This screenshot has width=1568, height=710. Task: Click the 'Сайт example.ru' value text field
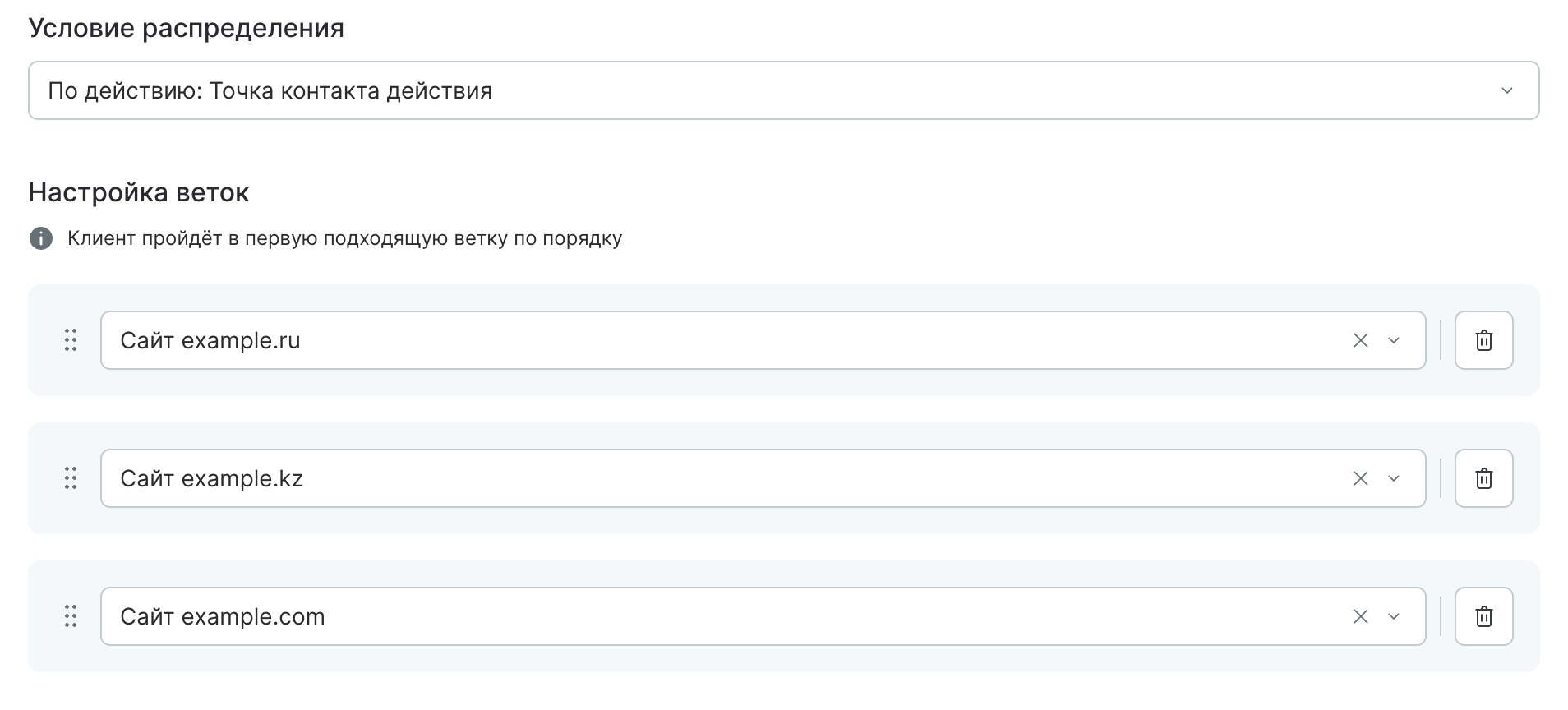coord(657,340)
